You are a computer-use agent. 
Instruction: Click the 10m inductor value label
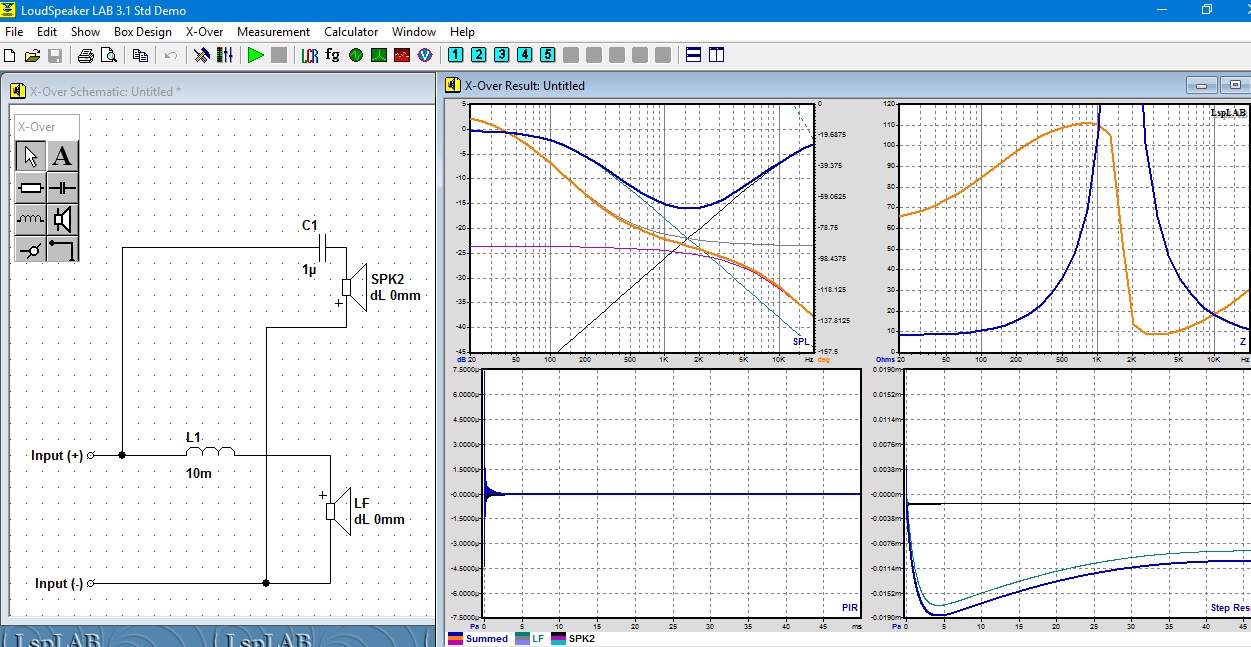tap(198, 473)
